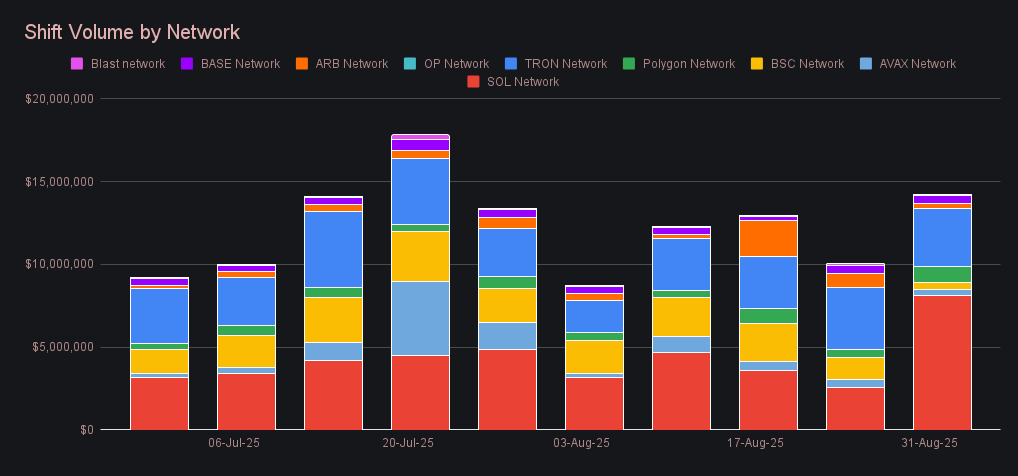Hide the SOL Network series via legend text
This screenshot has height=476, width=1018.
pyautogui.click(x=522, y=82)
